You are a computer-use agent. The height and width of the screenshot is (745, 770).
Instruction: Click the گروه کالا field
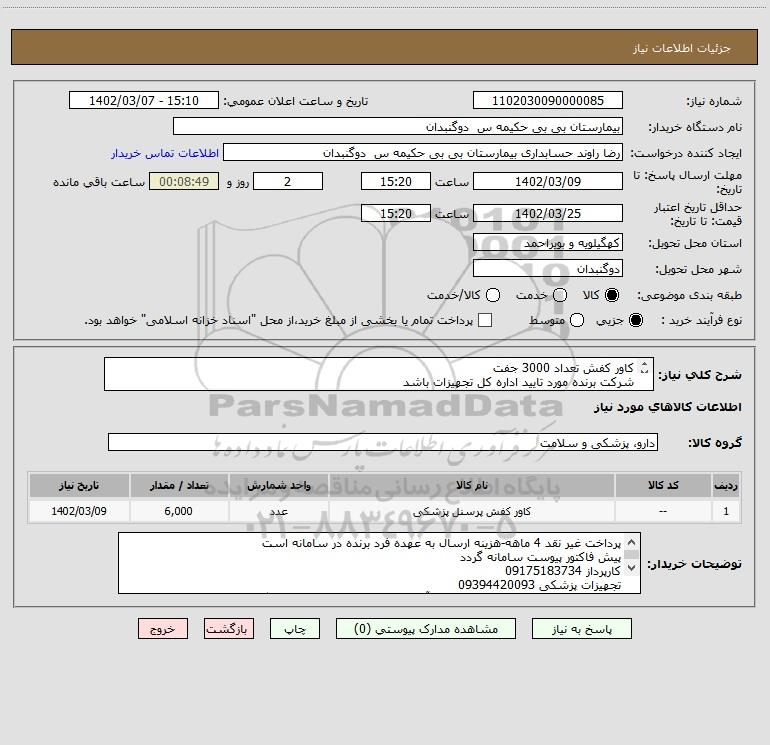[x=383, y=442]
